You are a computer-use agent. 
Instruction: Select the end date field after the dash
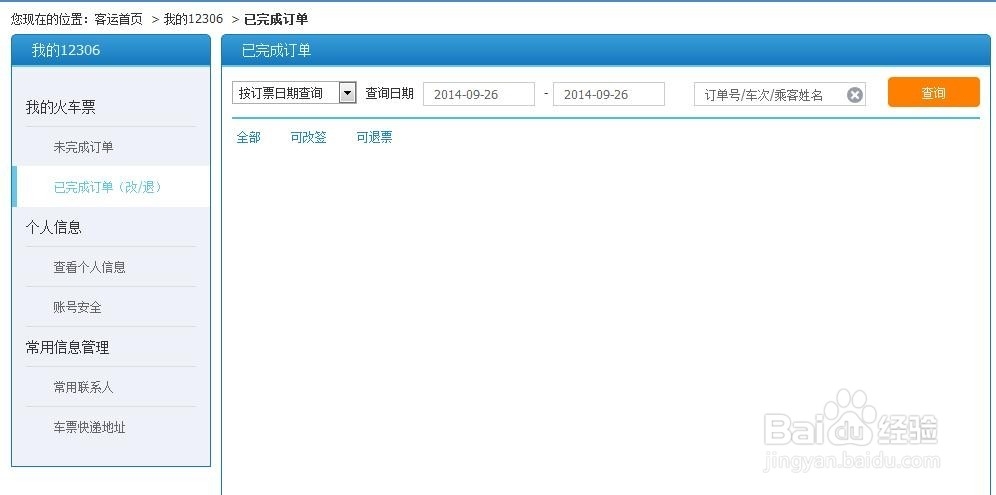[x=609, y=94]
